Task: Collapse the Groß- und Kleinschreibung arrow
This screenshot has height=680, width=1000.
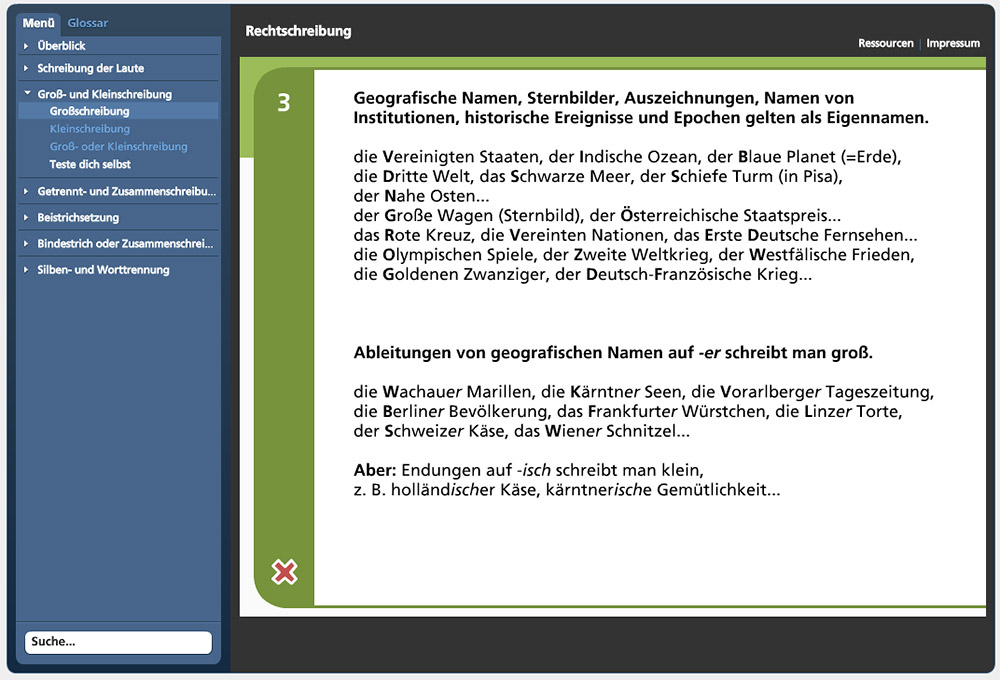Action: click(27, 93)
